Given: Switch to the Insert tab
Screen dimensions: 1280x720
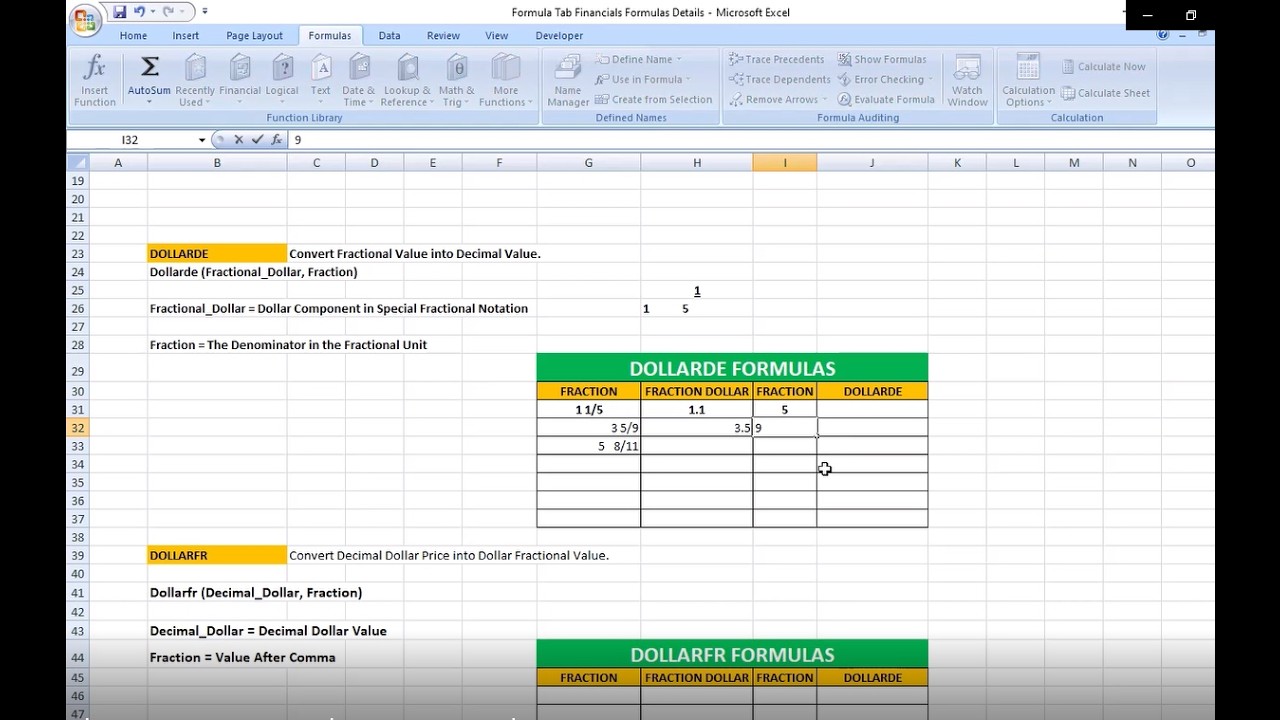Looking at the screenshot, I should pyautogui.click(x=186, y=35).
